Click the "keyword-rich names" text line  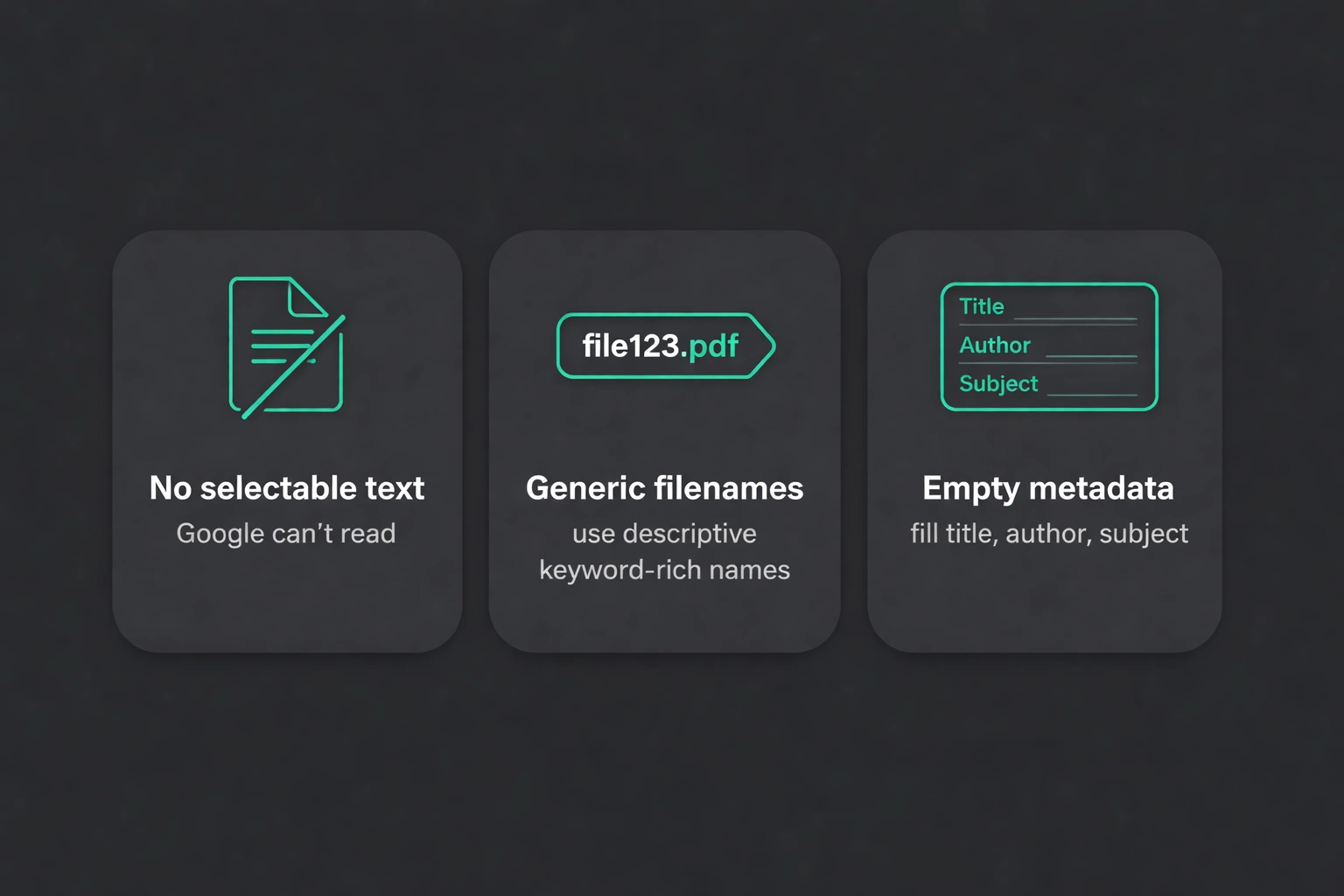[x=664, y=570]
